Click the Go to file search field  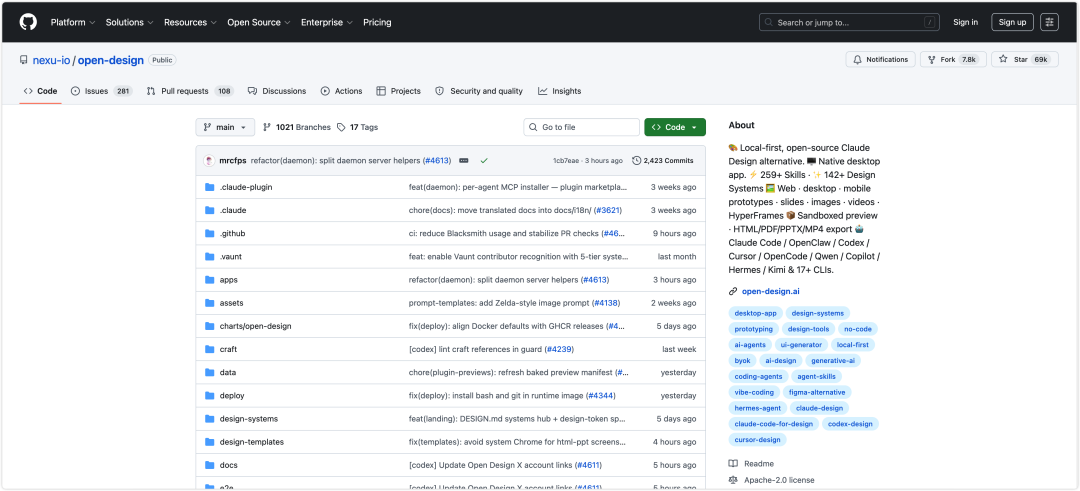(581, 127)
